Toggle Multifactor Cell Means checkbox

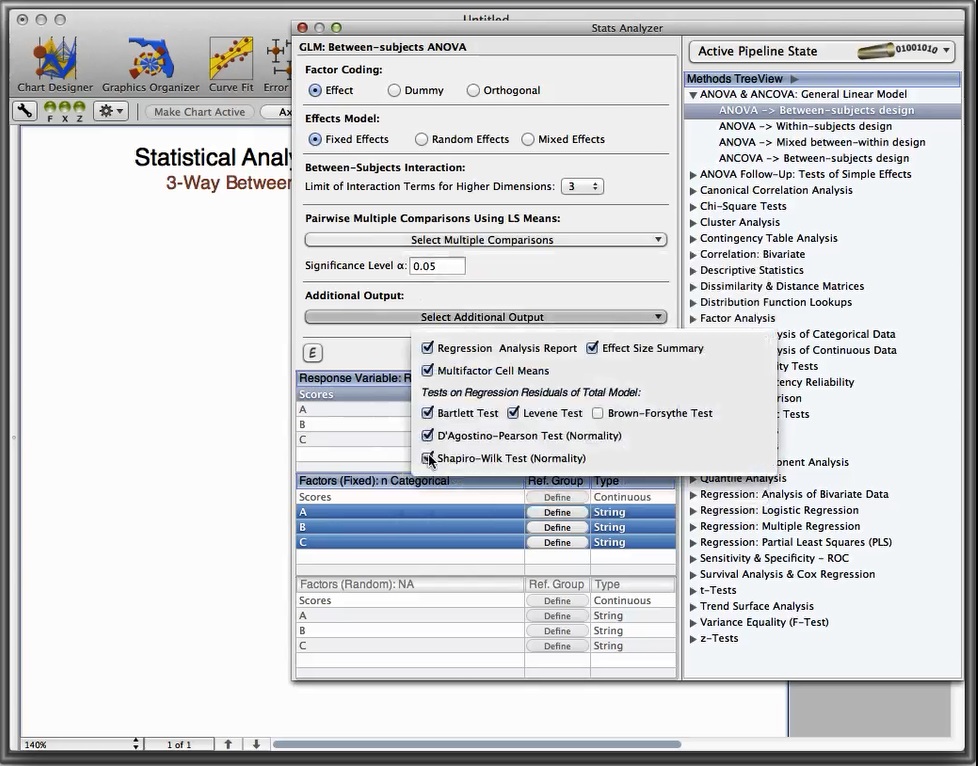(427, 370)
